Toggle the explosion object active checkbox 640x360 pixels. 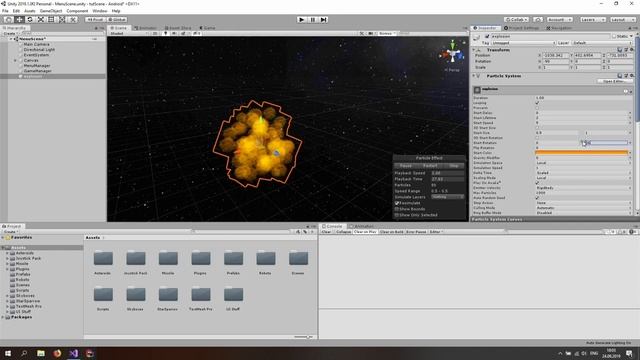[487, 36]
